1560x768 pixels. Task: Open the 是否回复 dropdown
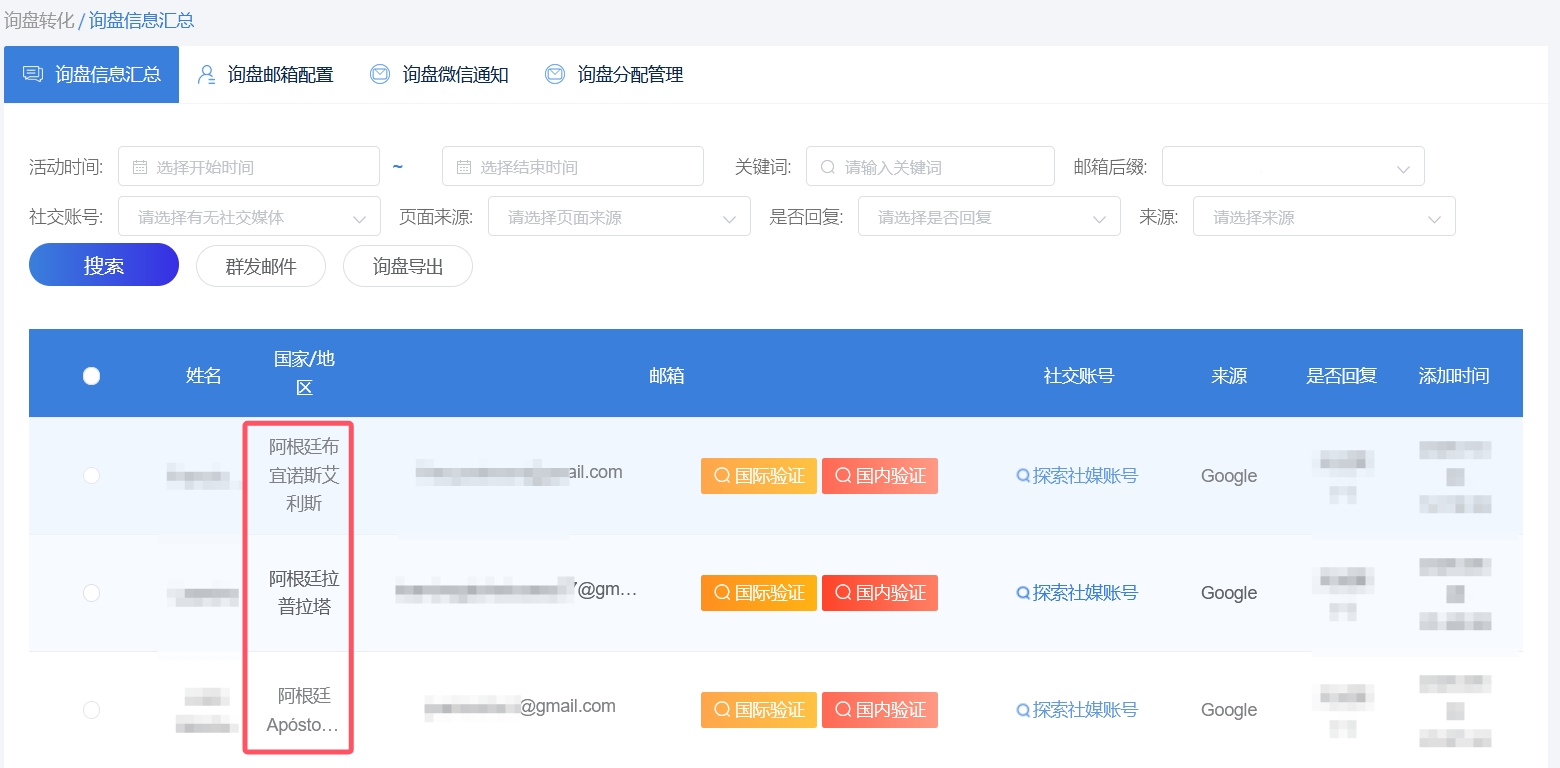[x=988, y=217]
